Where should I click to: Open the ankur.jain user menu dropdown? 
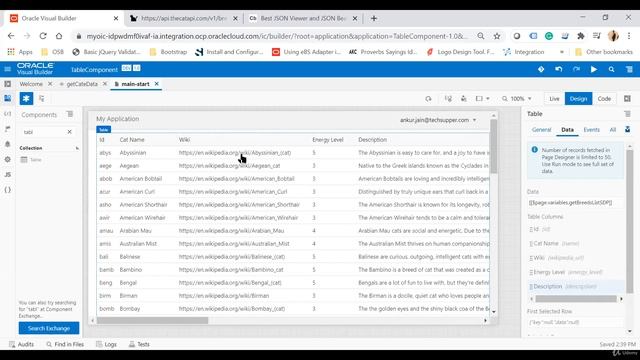pos(438,120)
